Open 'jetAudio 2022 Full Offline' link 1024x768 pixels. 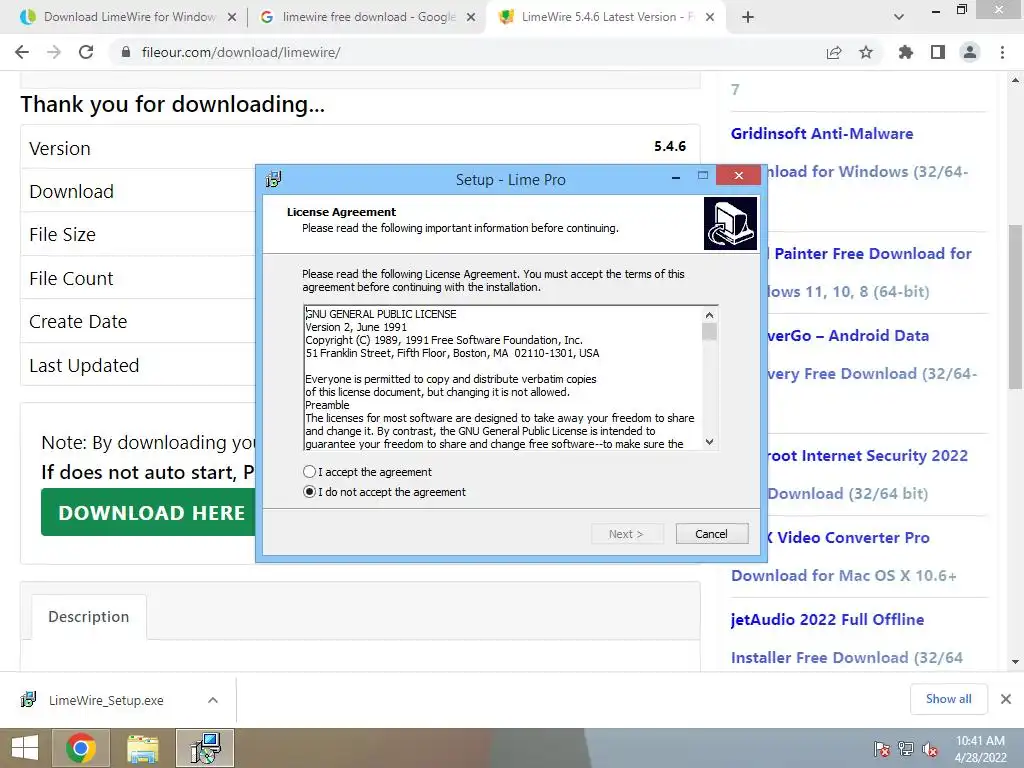coord(827,619)
